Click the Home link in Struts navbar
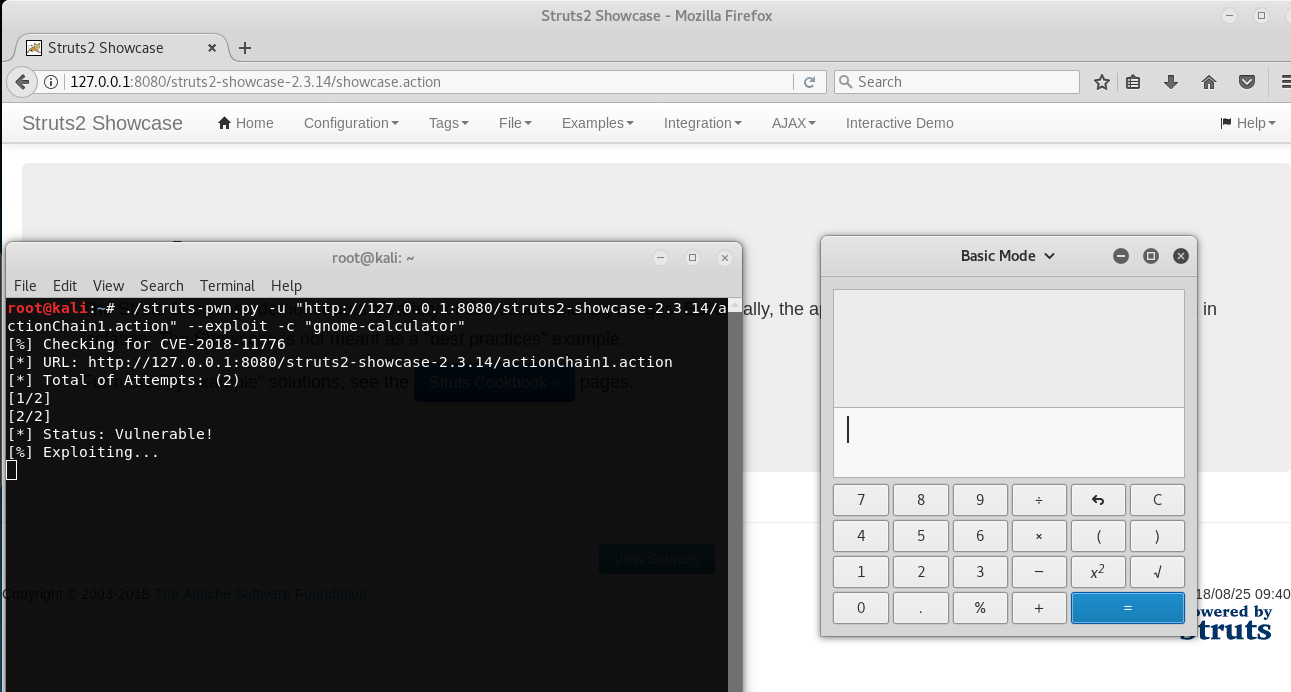Image resolution: width=1291 pixels, height=692 pixels. coord(246,123)
